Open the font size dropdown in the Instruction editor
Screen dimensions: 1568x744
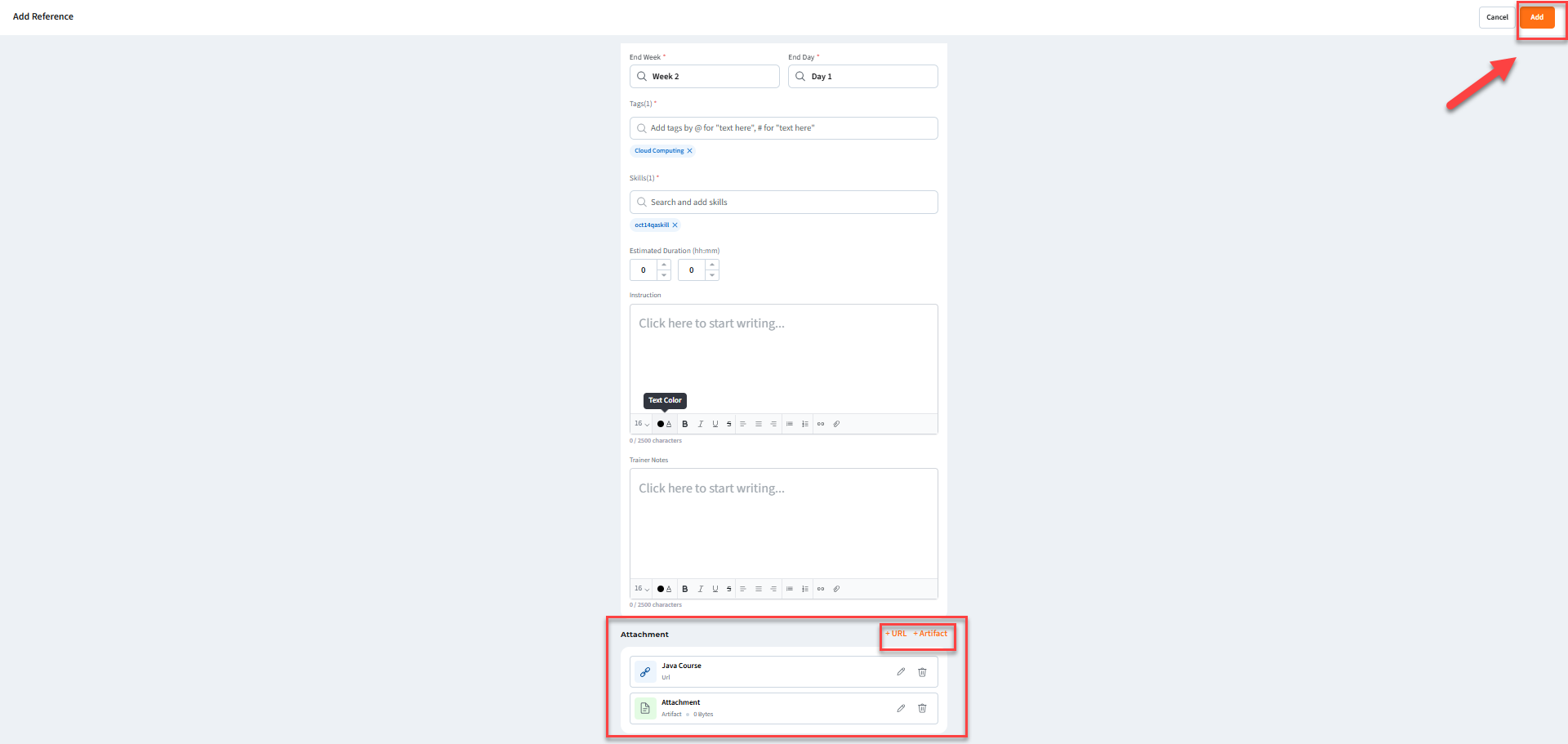coord(642,424)
